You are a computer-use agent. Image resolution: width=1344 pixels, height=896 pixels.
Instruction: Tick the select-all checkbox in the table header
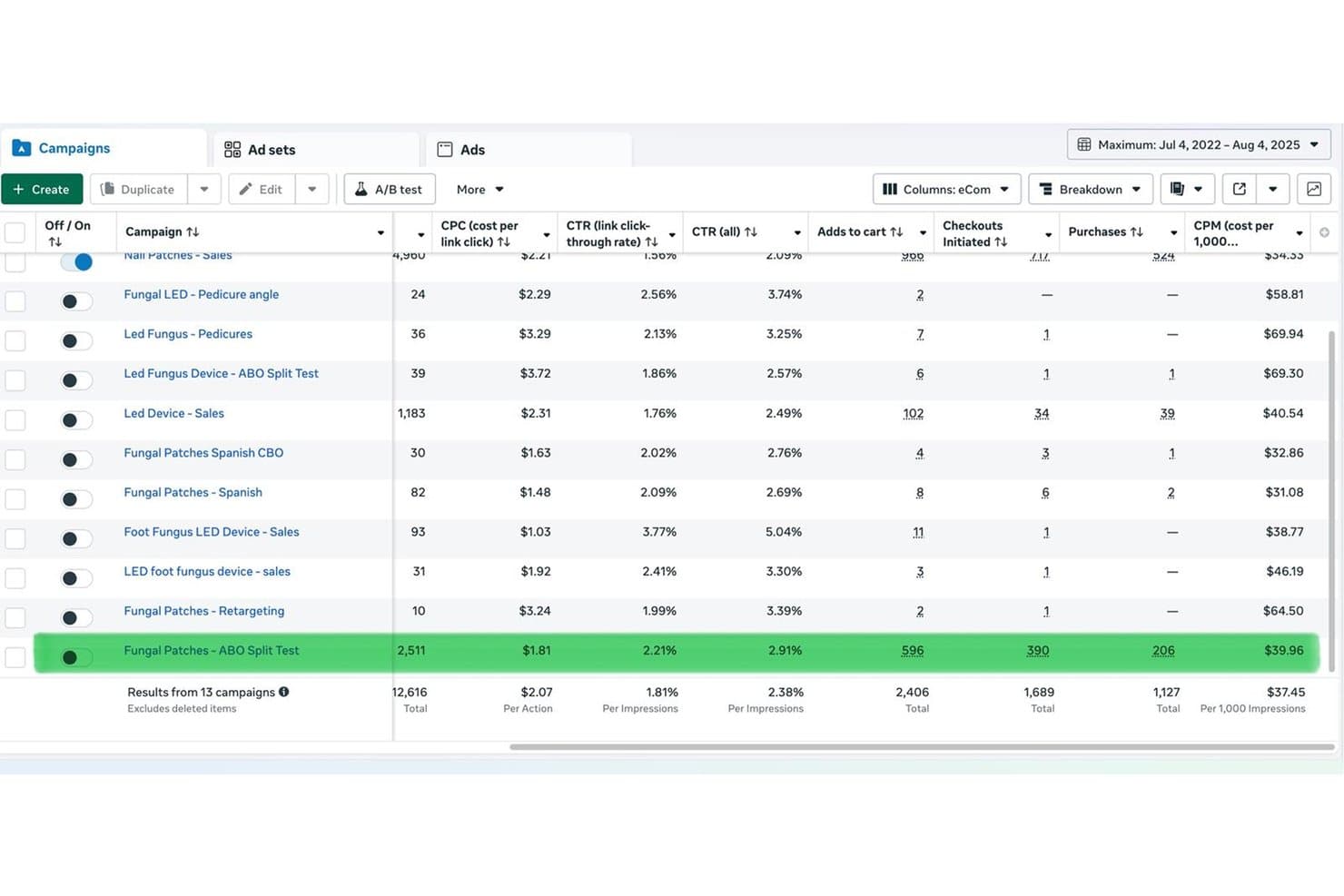(x=15, y=232)
